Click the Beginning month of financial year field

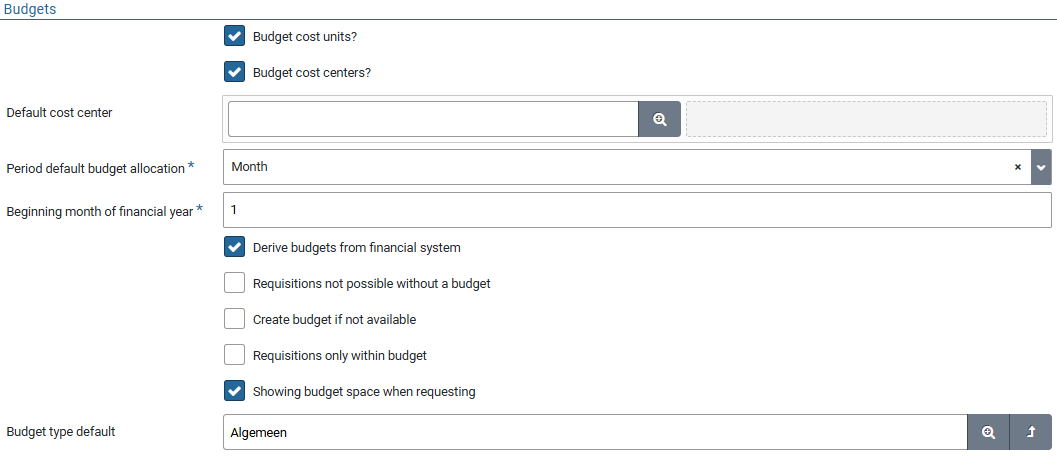point(637,210)
